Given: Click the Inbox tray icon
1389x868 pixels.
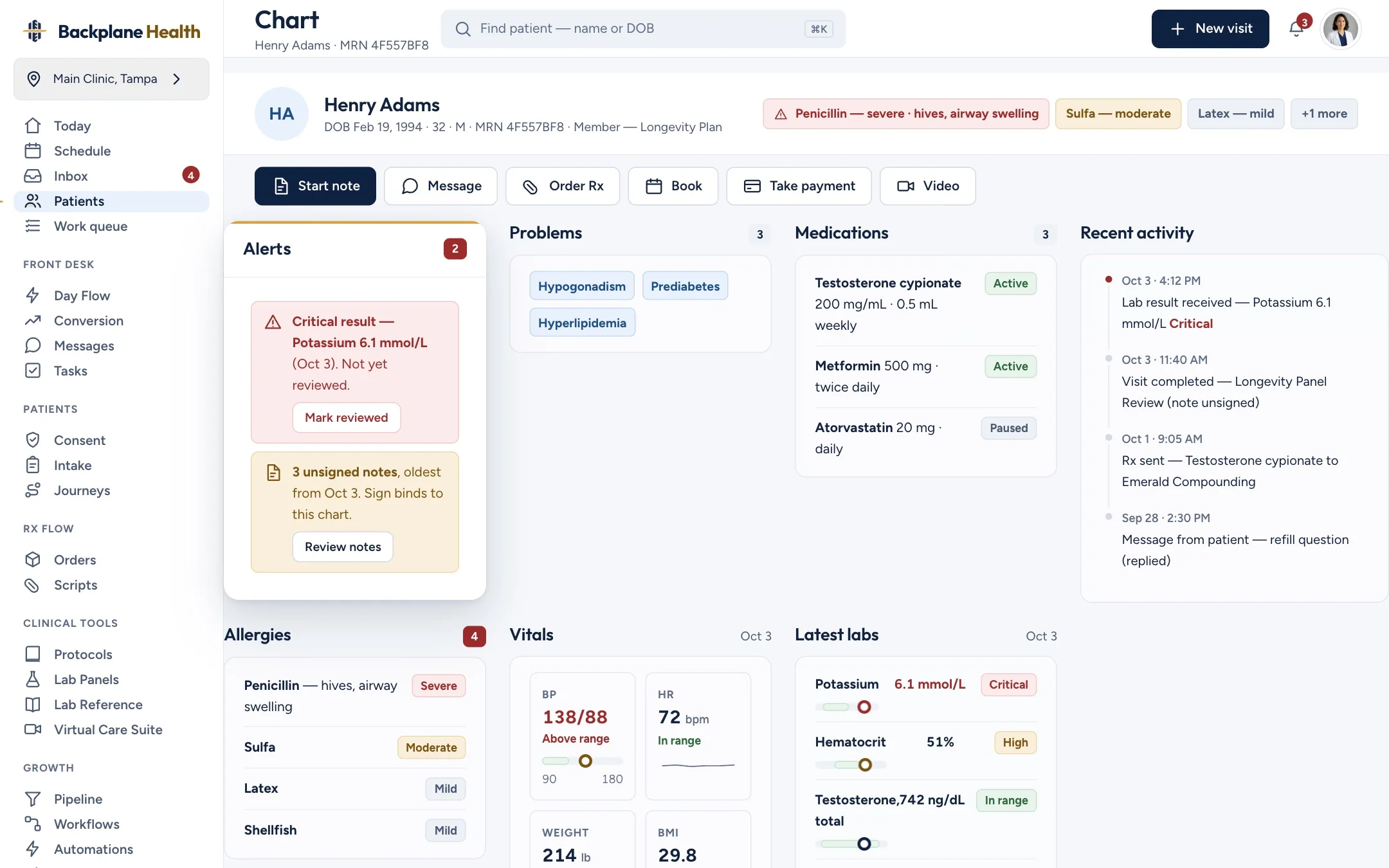Looking at the screenshot, I should [x=33, y=176].
